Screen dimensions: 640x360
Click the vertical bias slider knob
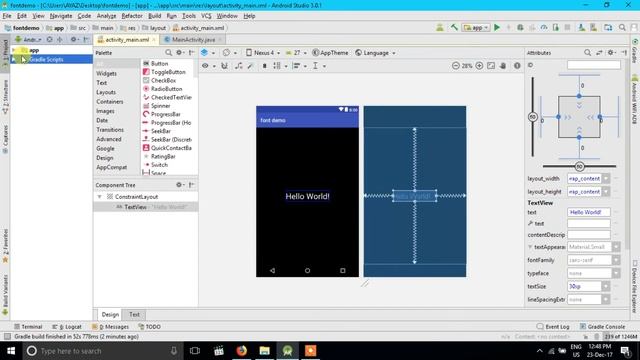[533, 117]
